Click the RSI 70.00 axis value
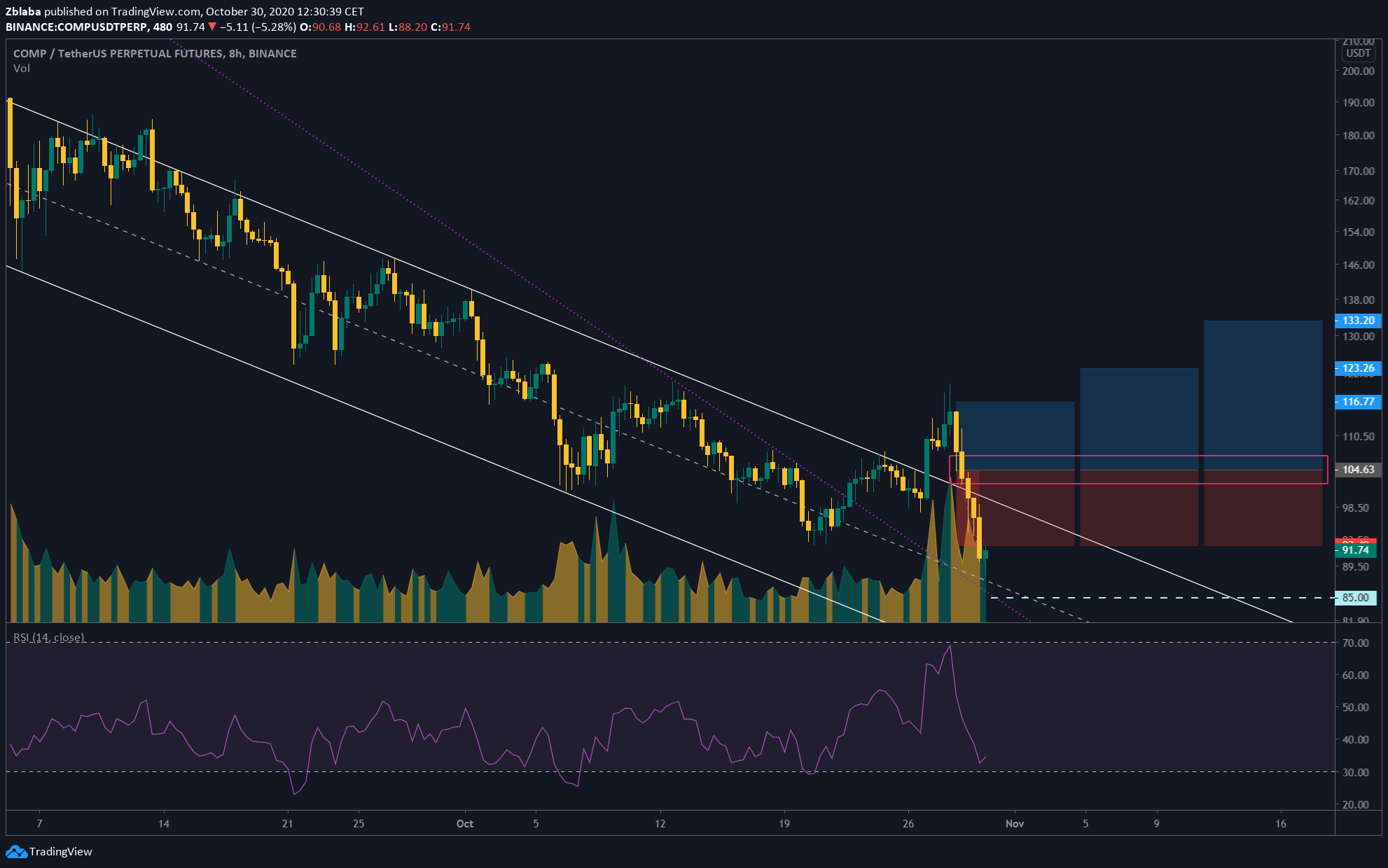Viewport: 1388px width, 868px height. 1355,643
